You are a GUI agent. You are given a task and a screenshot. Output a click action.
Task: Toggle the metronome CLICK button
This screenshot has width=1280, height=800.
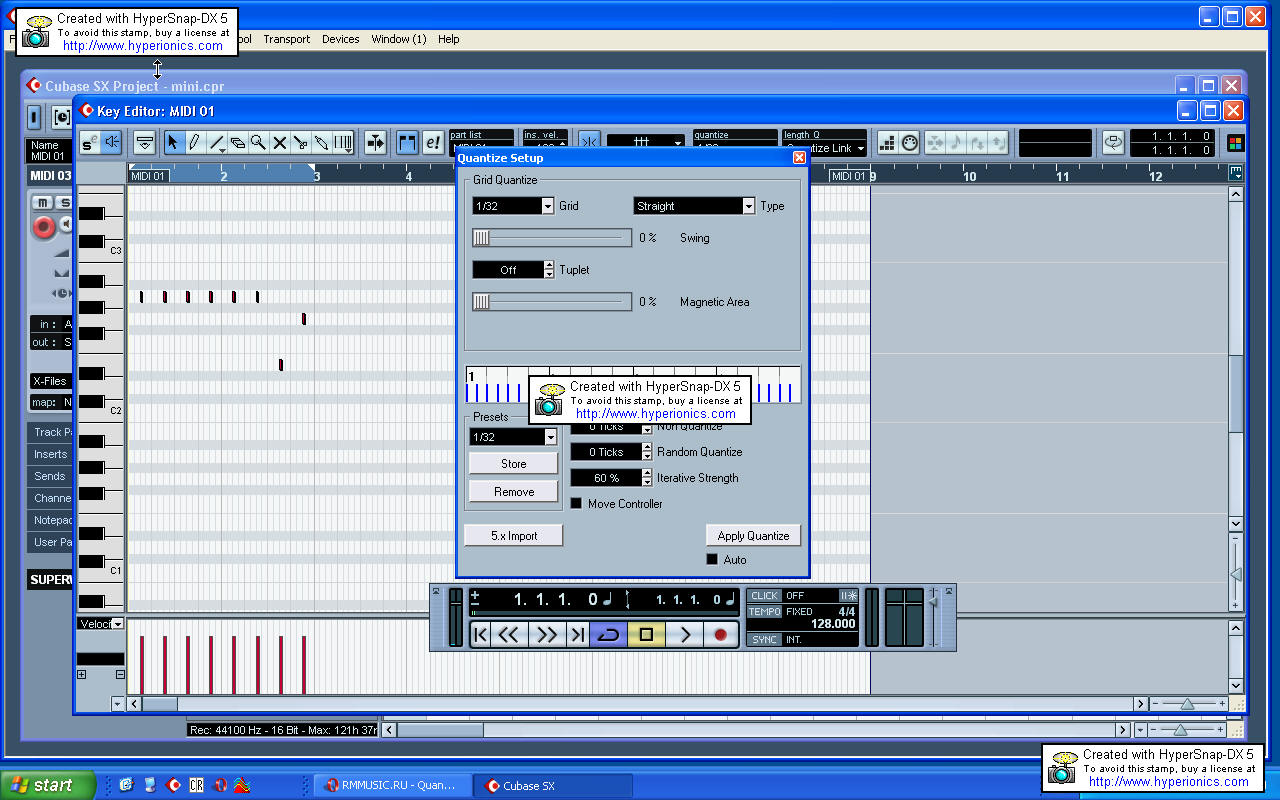[x=764, y=596]
